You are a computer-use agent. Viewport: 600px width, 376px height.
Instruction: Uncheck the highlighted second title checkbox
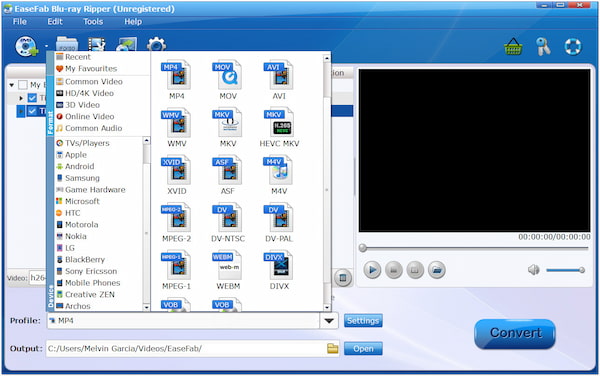pos(33,111)
